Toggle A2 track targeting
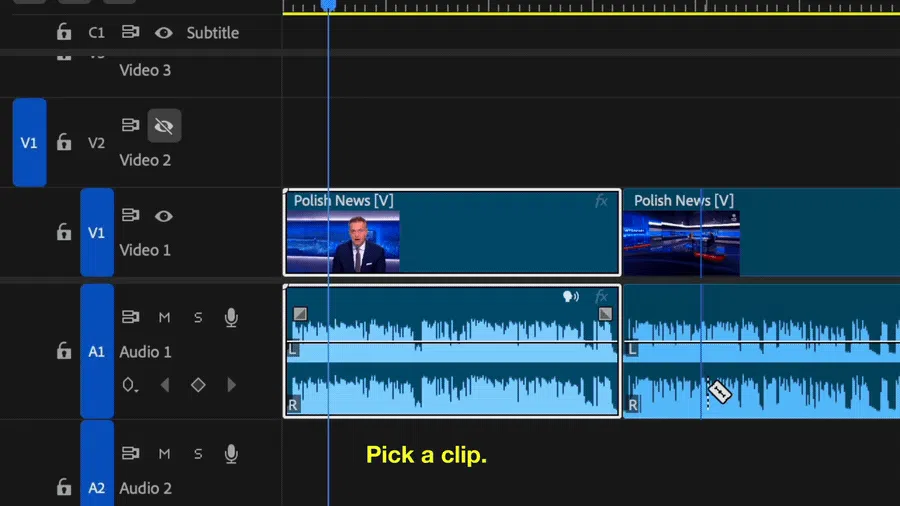The width and height of the screenshot is (900, 506). (96, 464)
